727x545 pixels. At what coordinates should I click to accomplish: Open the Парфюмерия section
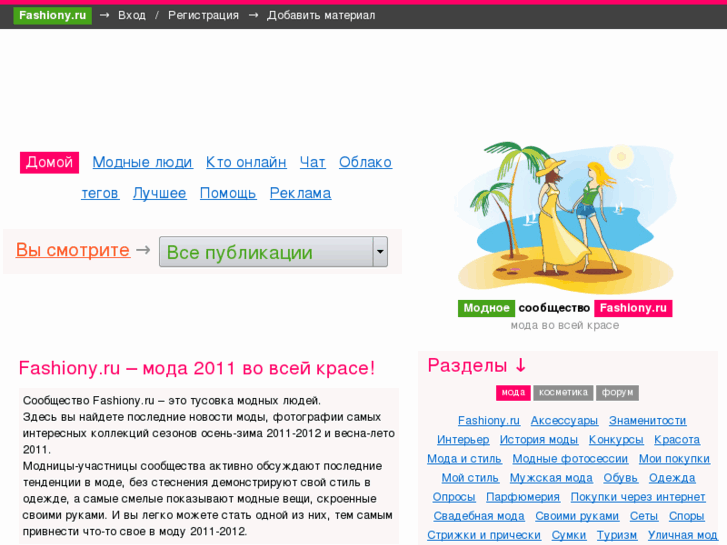point(523,496)
